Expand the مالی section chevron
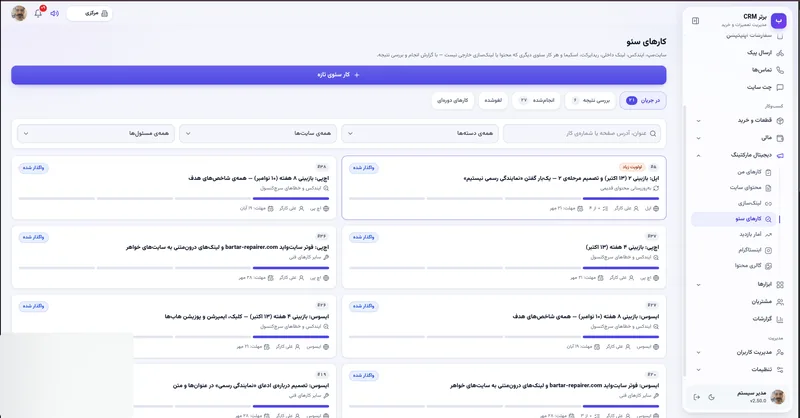800x418 pixels. (x=698, y=138)
